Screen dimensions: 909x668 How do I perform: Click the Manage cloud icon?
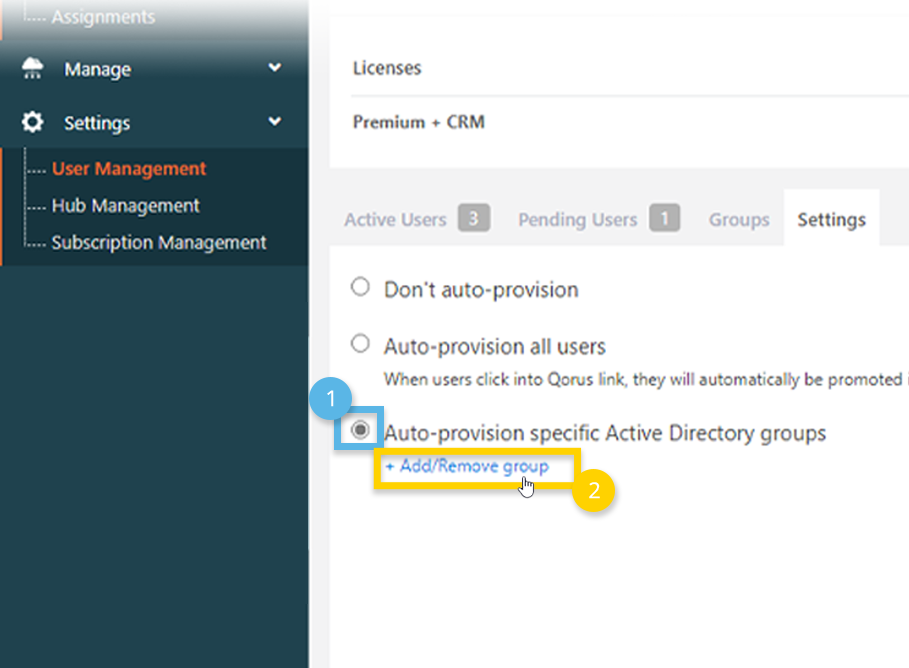pyautogui.click(x=32, y=68)
